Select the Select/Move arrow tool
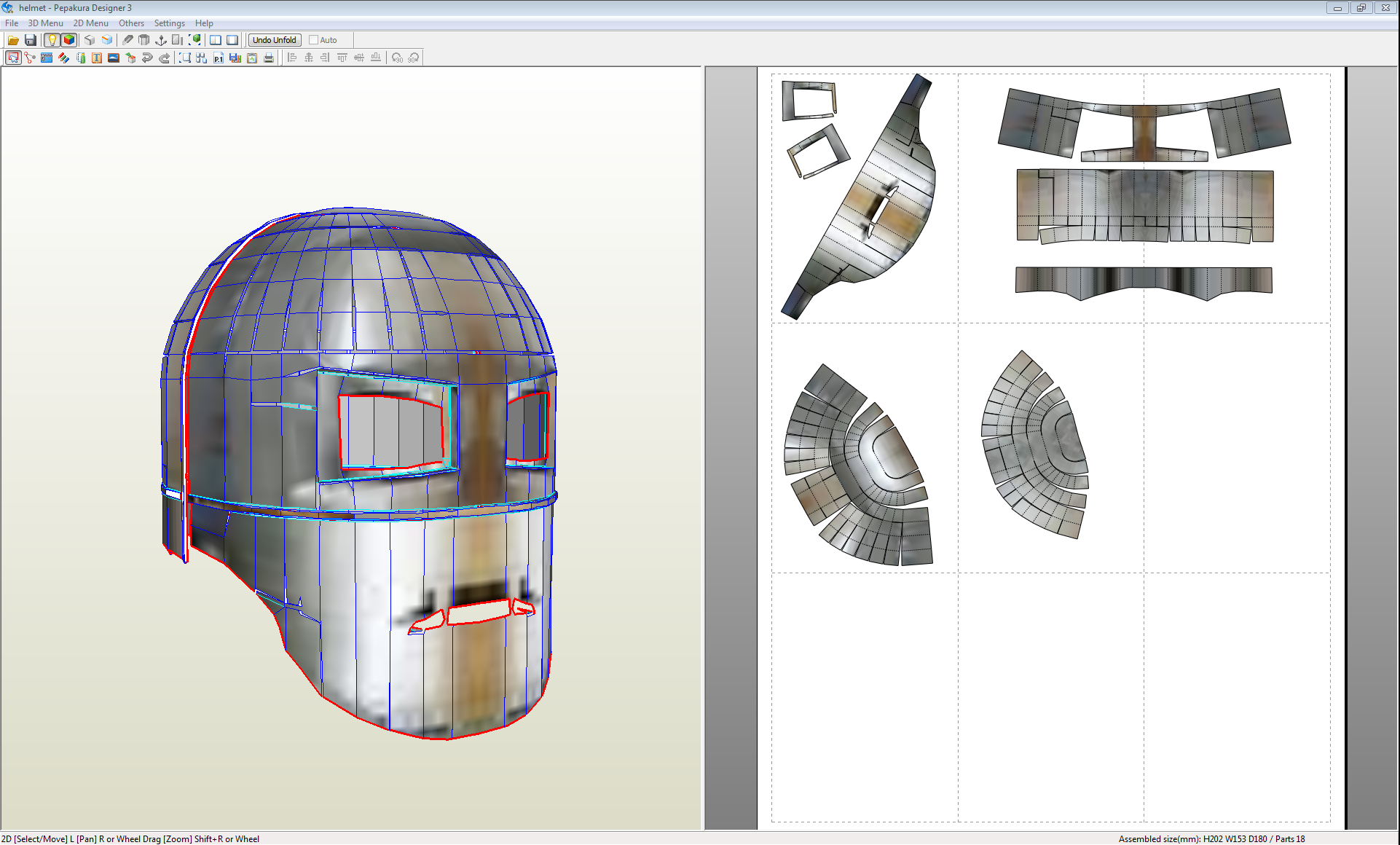 click(x=13, y=58)
